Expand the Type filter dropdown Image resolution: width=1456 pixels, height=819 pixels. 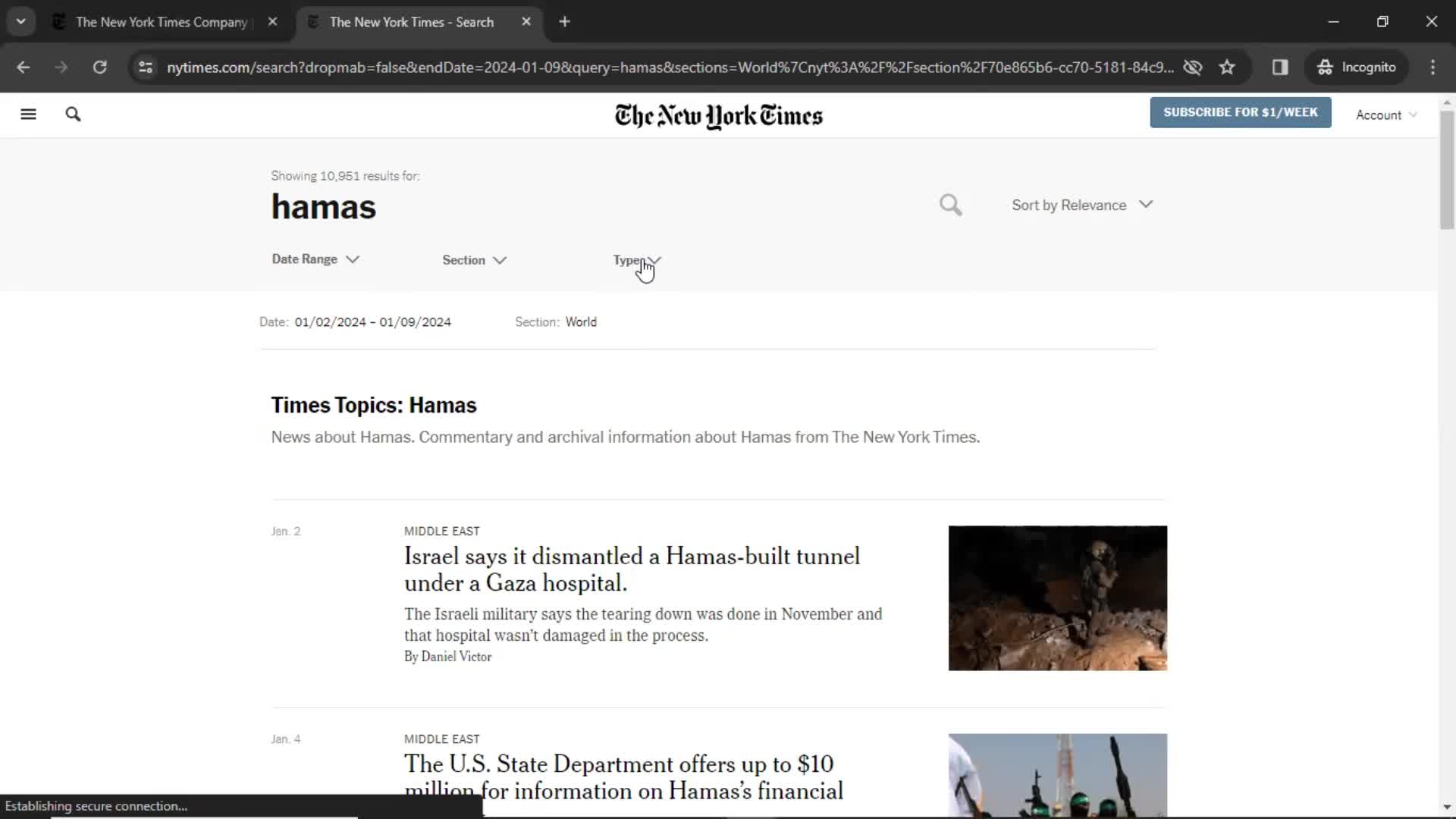click(x=637, y=260)
